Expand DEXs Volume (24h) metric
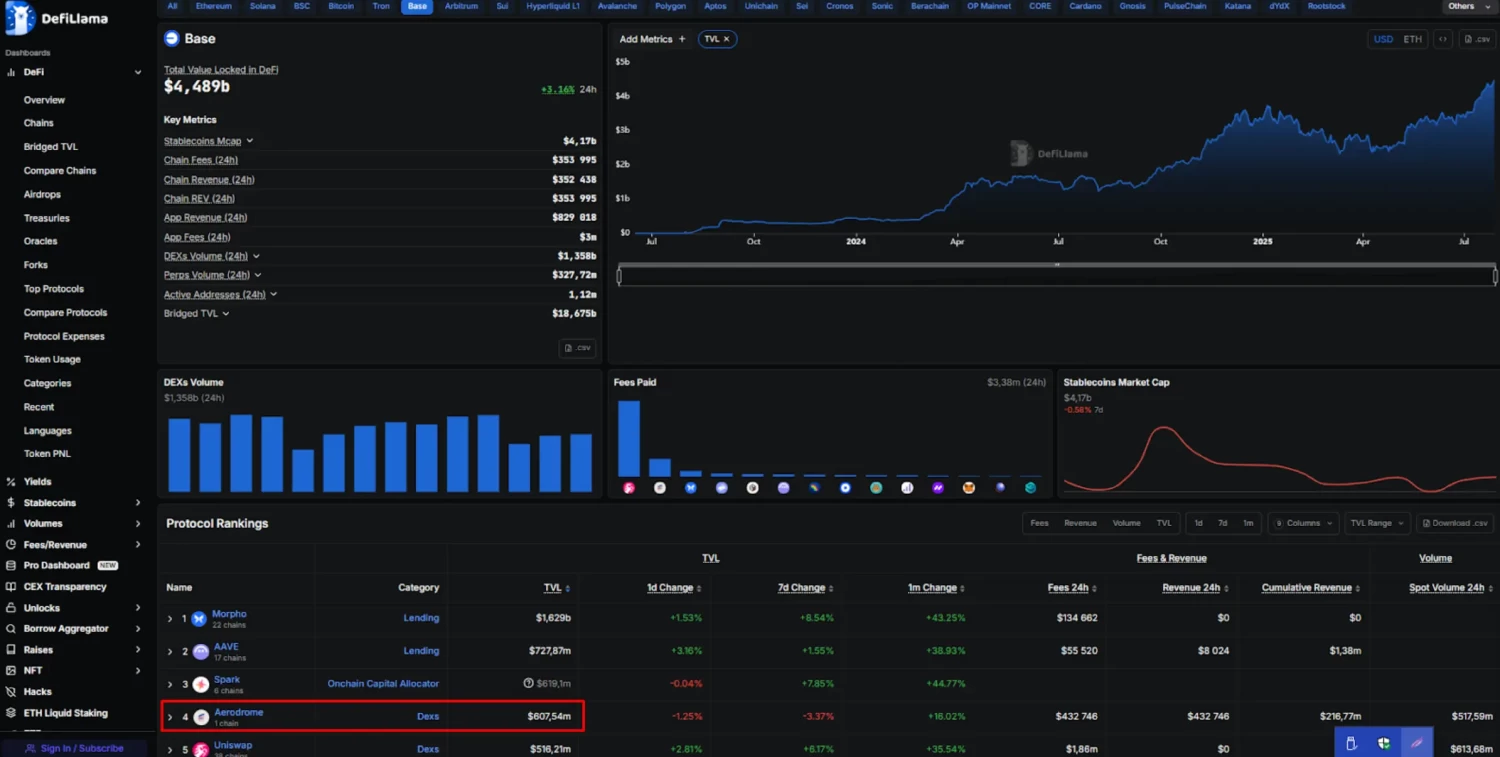Screen dimensions: 1500x757 coord(257,256)
